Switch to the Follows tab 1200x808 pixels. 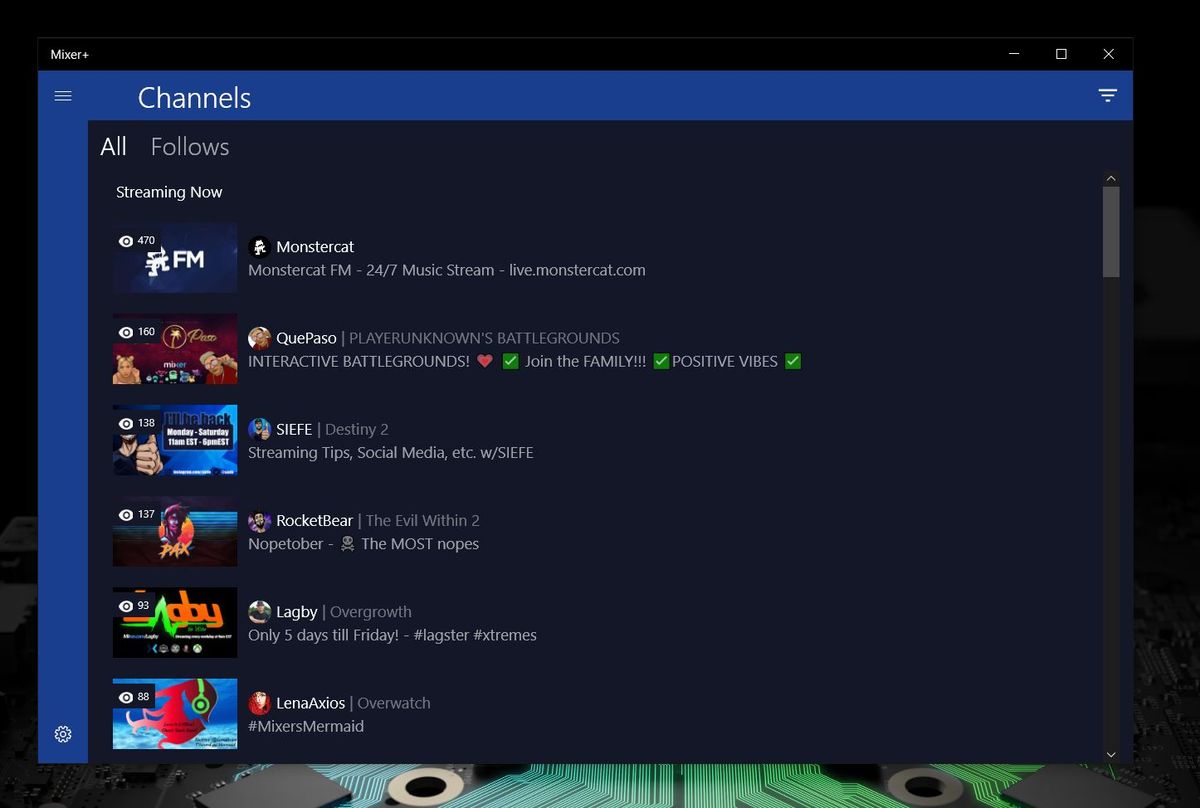[189, 146]
